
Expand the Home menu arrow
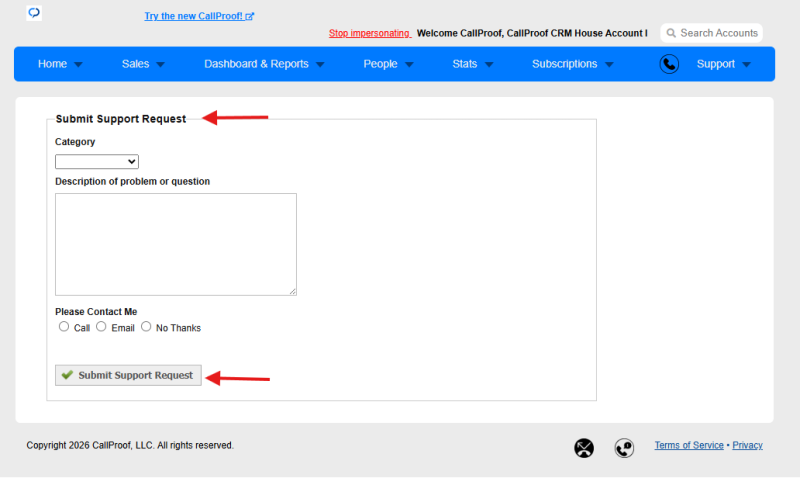tap(78, 65)
